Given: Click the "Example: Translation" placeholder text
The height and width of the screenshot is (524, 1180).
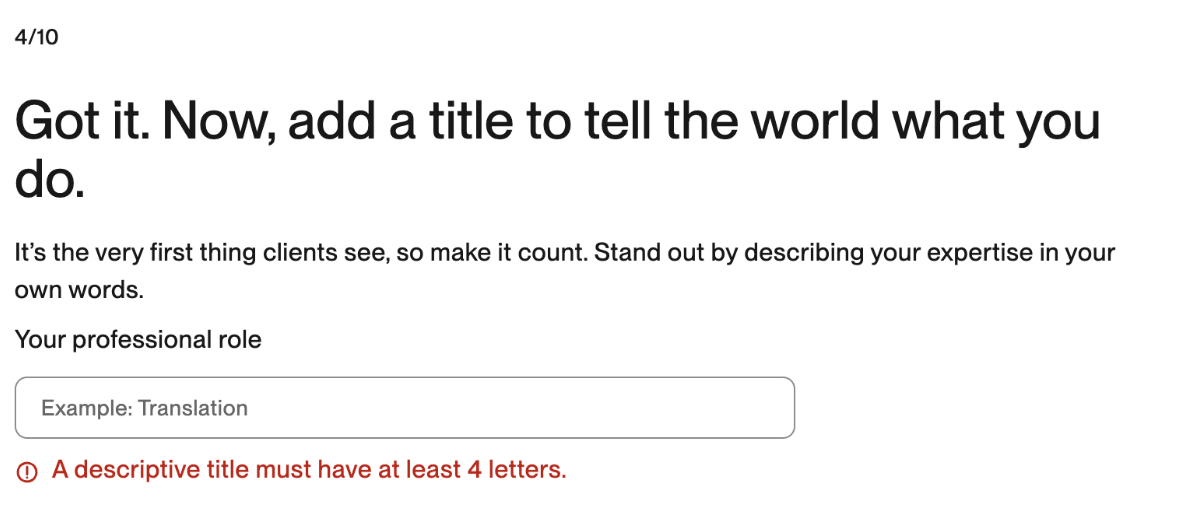Looking at the screenshot, I should coord(144,408).
